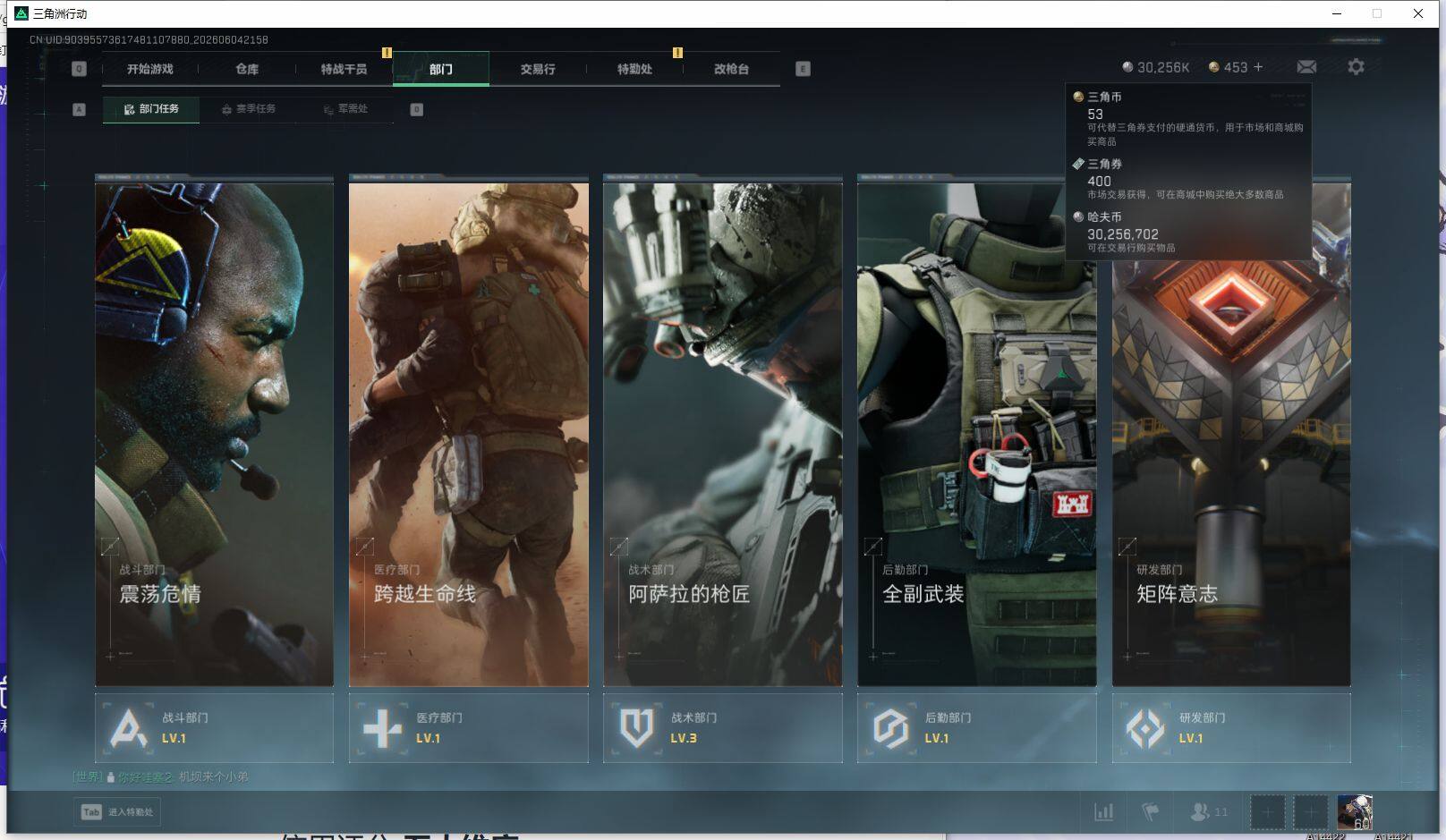Click the 三角币 coin icon in tooltip
Screen dimensions: 1446x840
point(1078,97)
